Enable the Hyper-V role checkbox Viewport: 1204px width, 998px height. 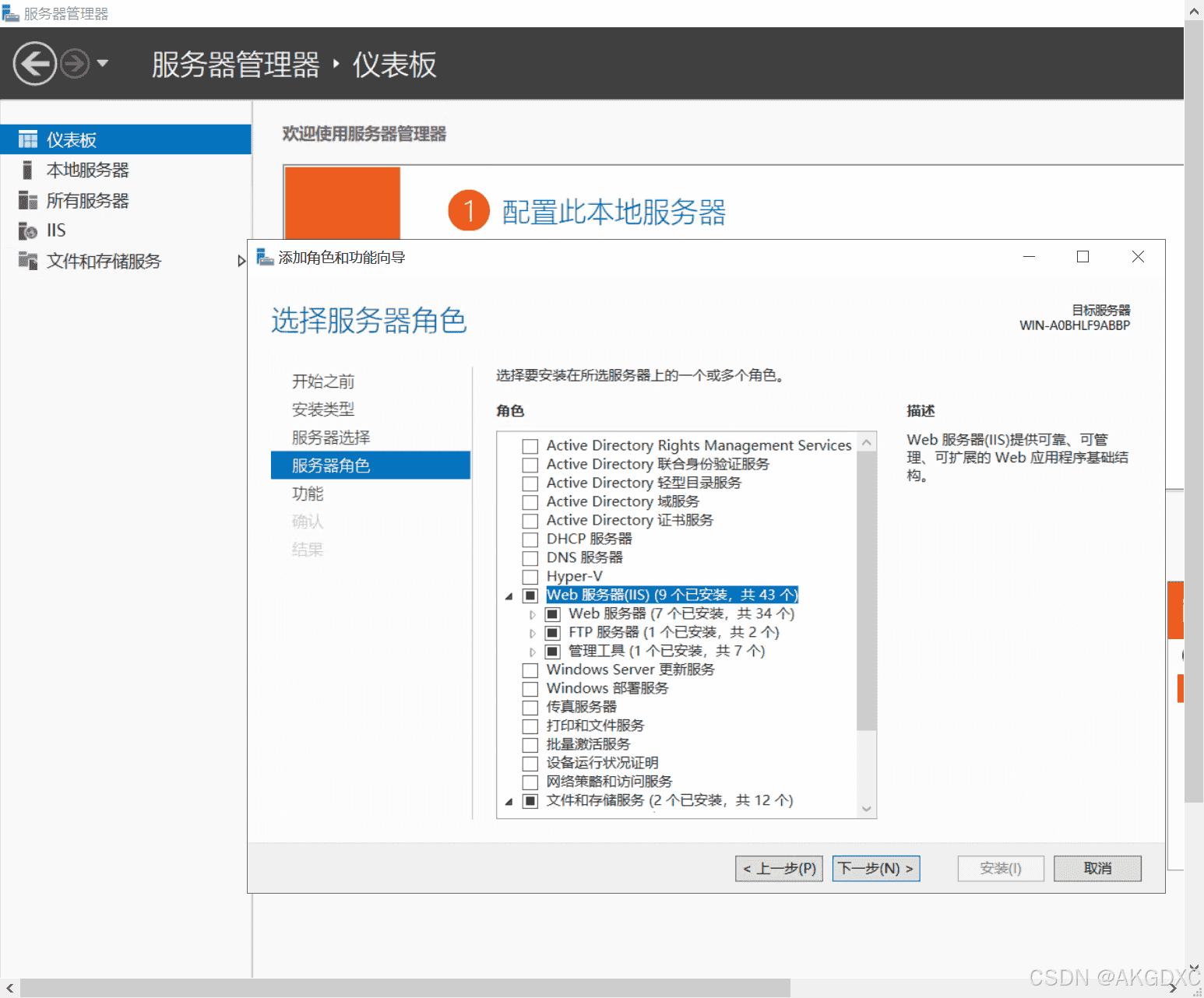click(x=530, y=577)
